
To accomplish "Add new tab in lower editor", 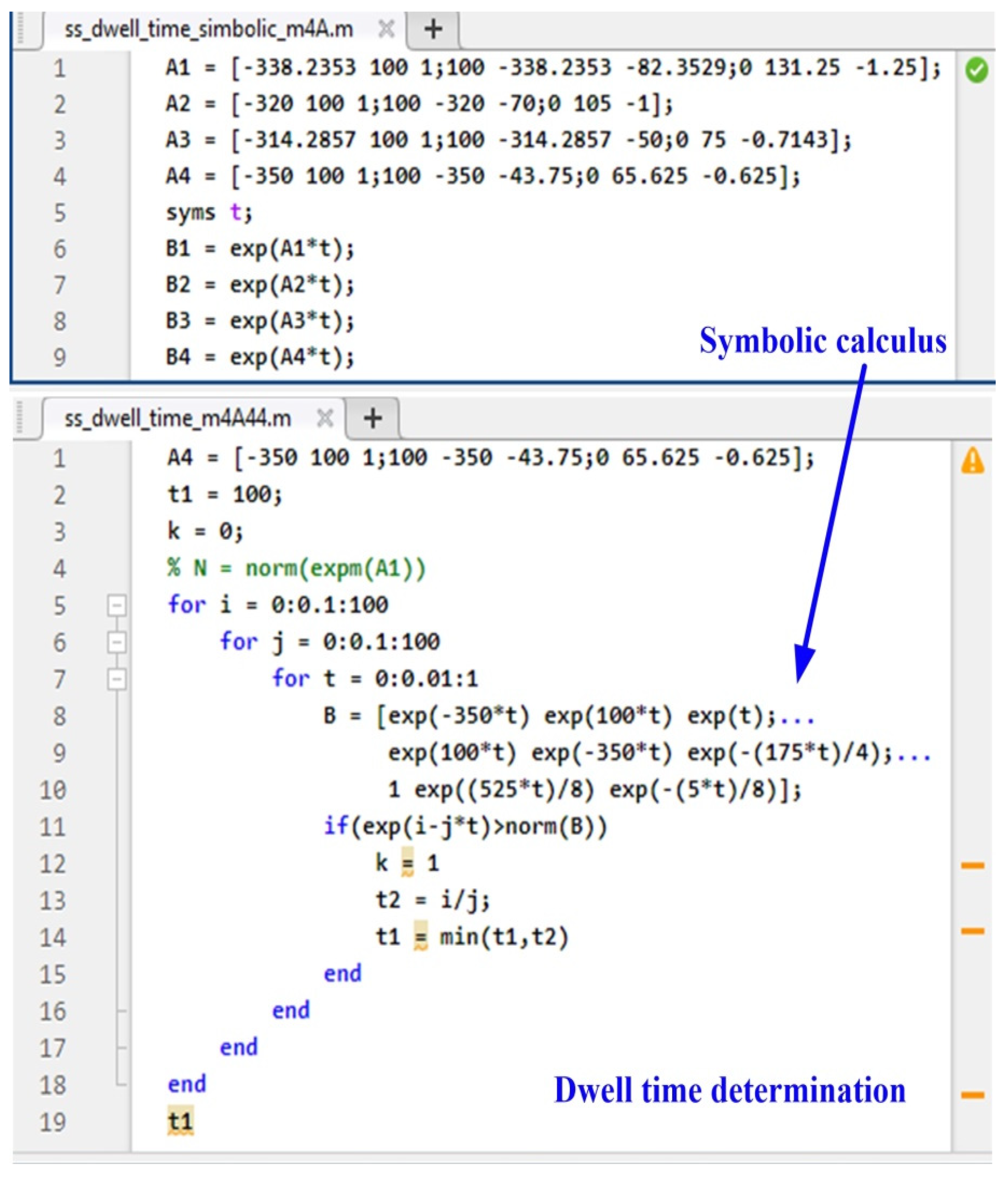I will pyautogui.click(x=372, y=418).
